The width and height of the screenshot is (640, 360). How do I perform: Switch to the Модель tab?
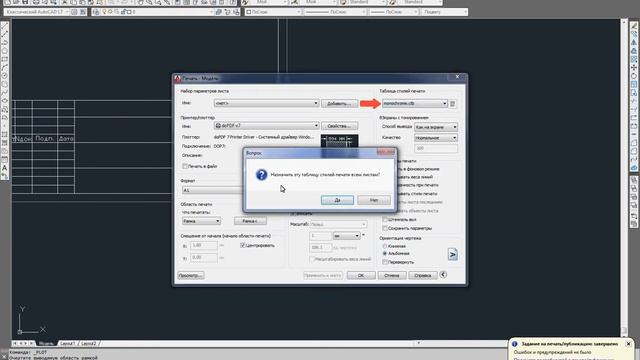coord(46,344)
